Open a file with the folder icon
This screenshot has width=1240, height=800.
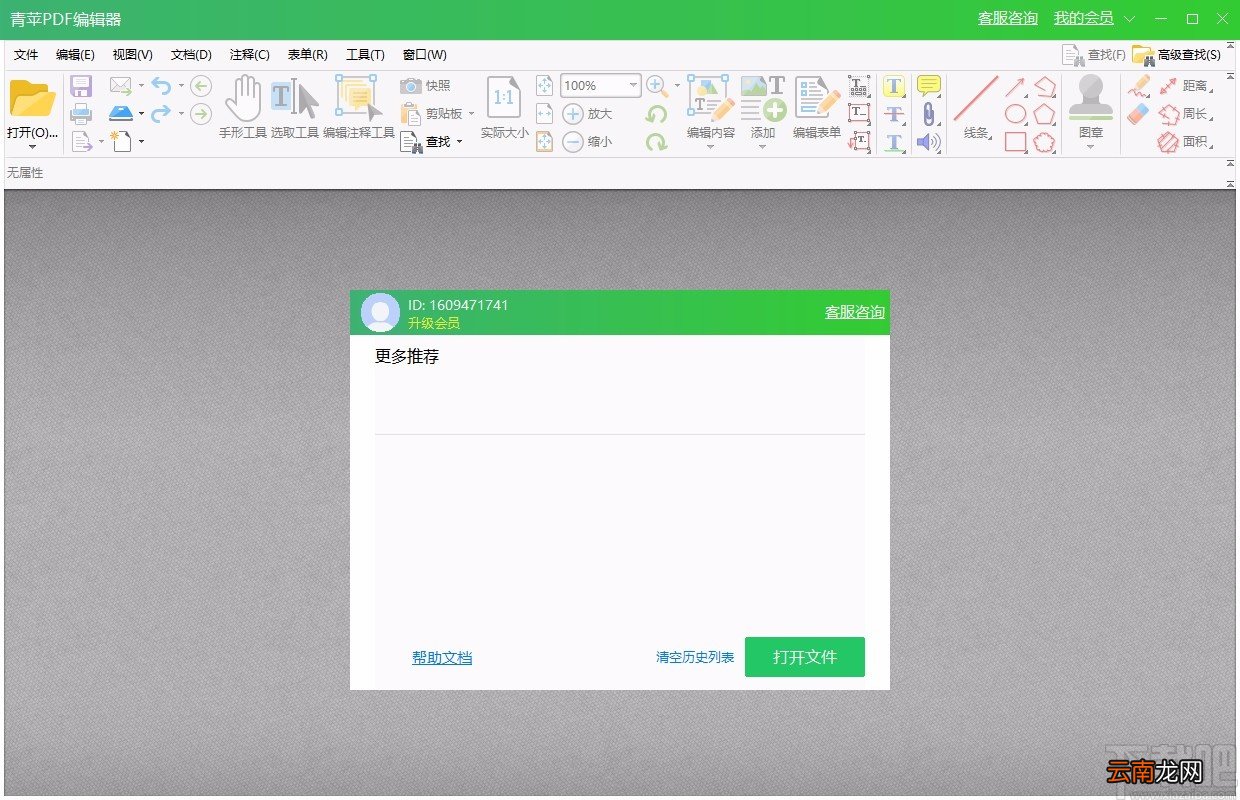[32, 98]
